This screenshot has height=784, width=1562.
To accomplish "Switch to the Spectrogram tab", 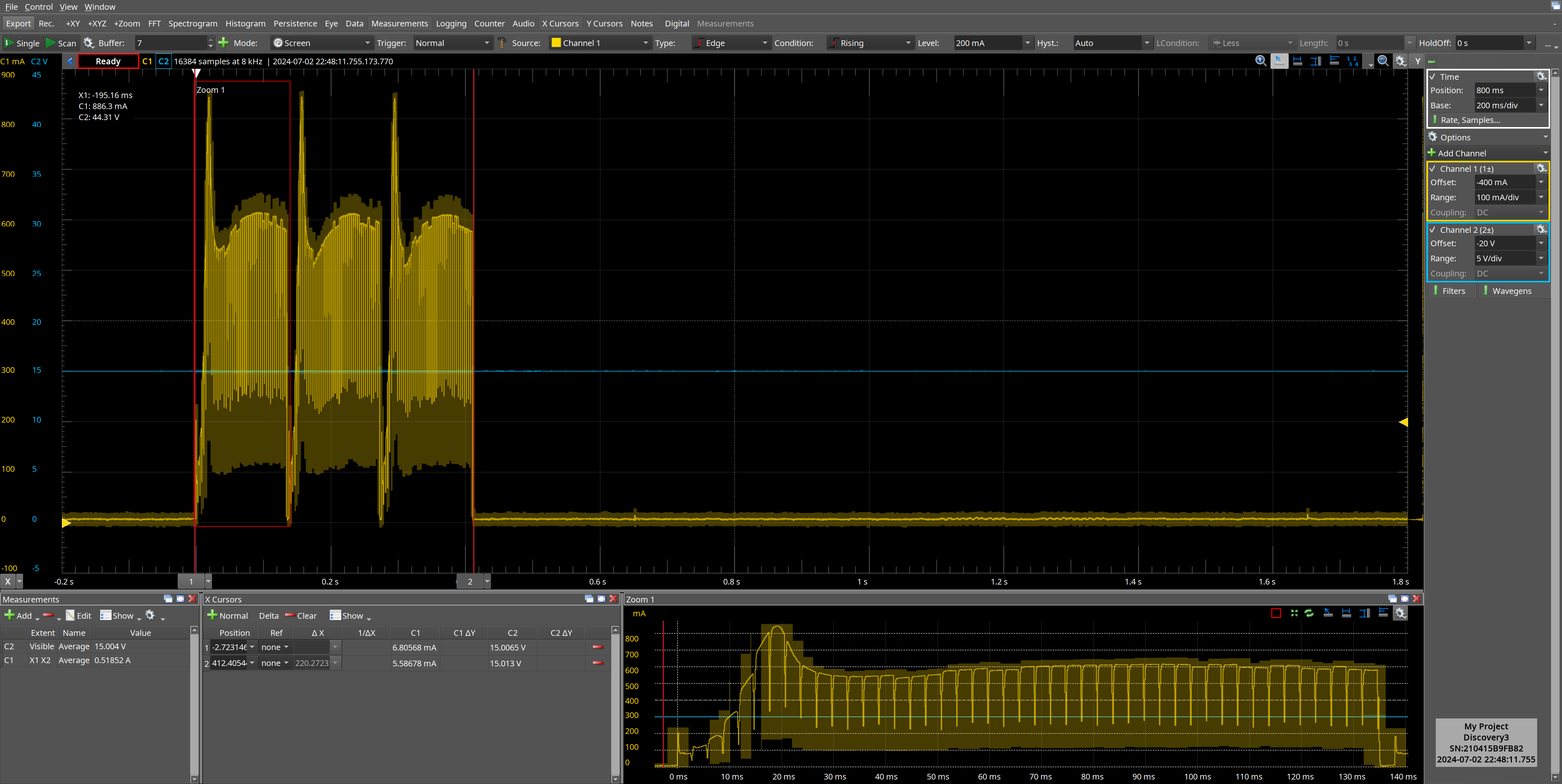I will pyautogui.click(x=192, y=24).
